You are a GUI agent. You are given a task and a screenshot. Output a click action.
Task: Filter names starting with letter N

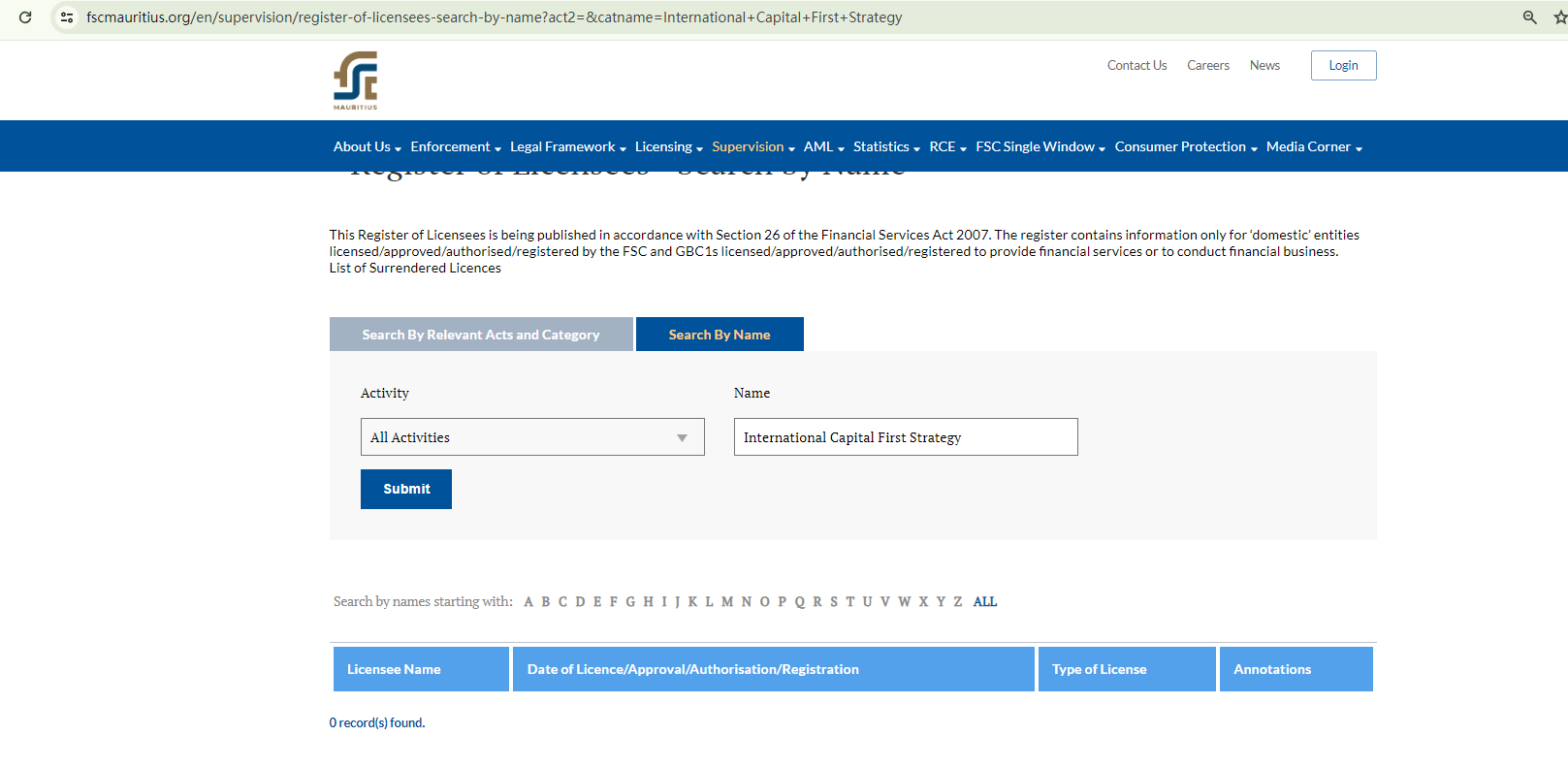[x=746, y=601]
